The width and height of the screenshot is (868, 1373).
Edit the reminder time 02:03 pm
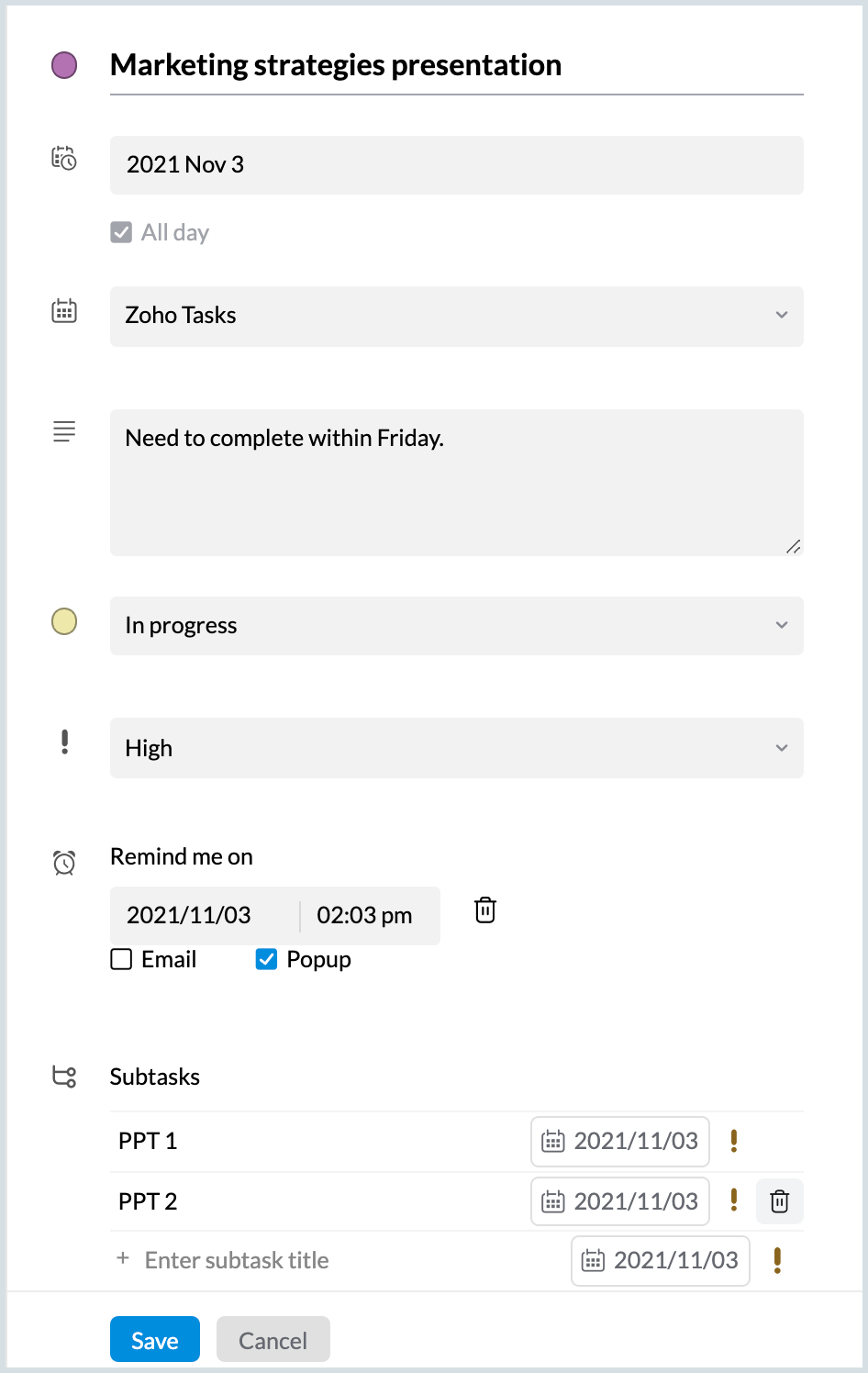coord(364,915)
